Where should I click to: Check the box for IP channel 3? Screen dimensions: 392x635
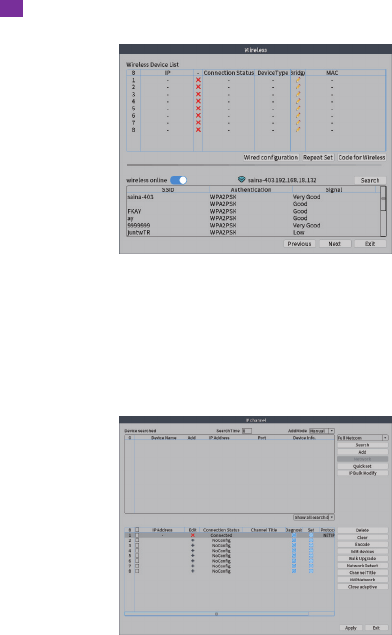[x=137, y=546]
